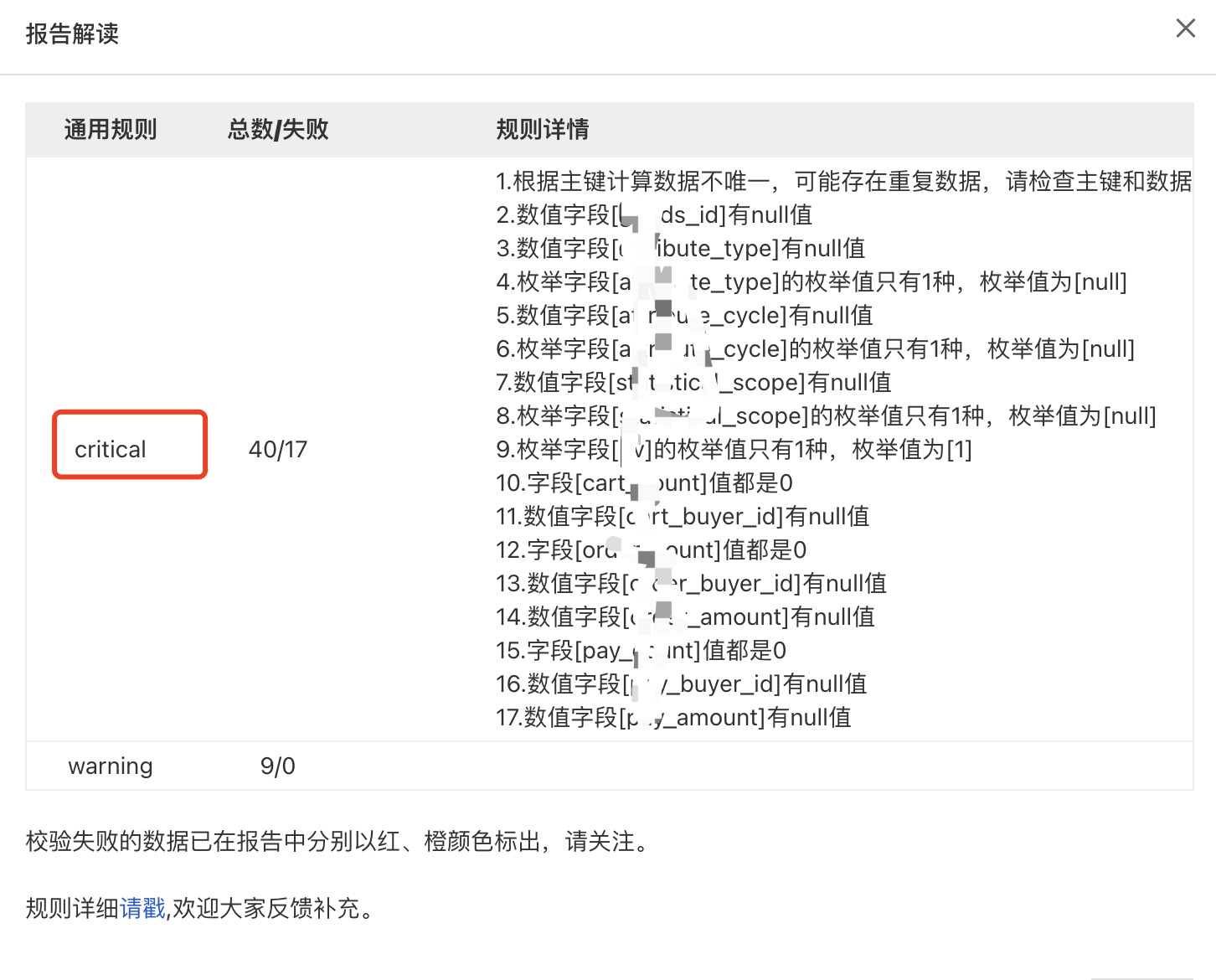Select rule 5 _cycle has null value line
Screen dimensions: 1216x980
[x=685, y=315]
